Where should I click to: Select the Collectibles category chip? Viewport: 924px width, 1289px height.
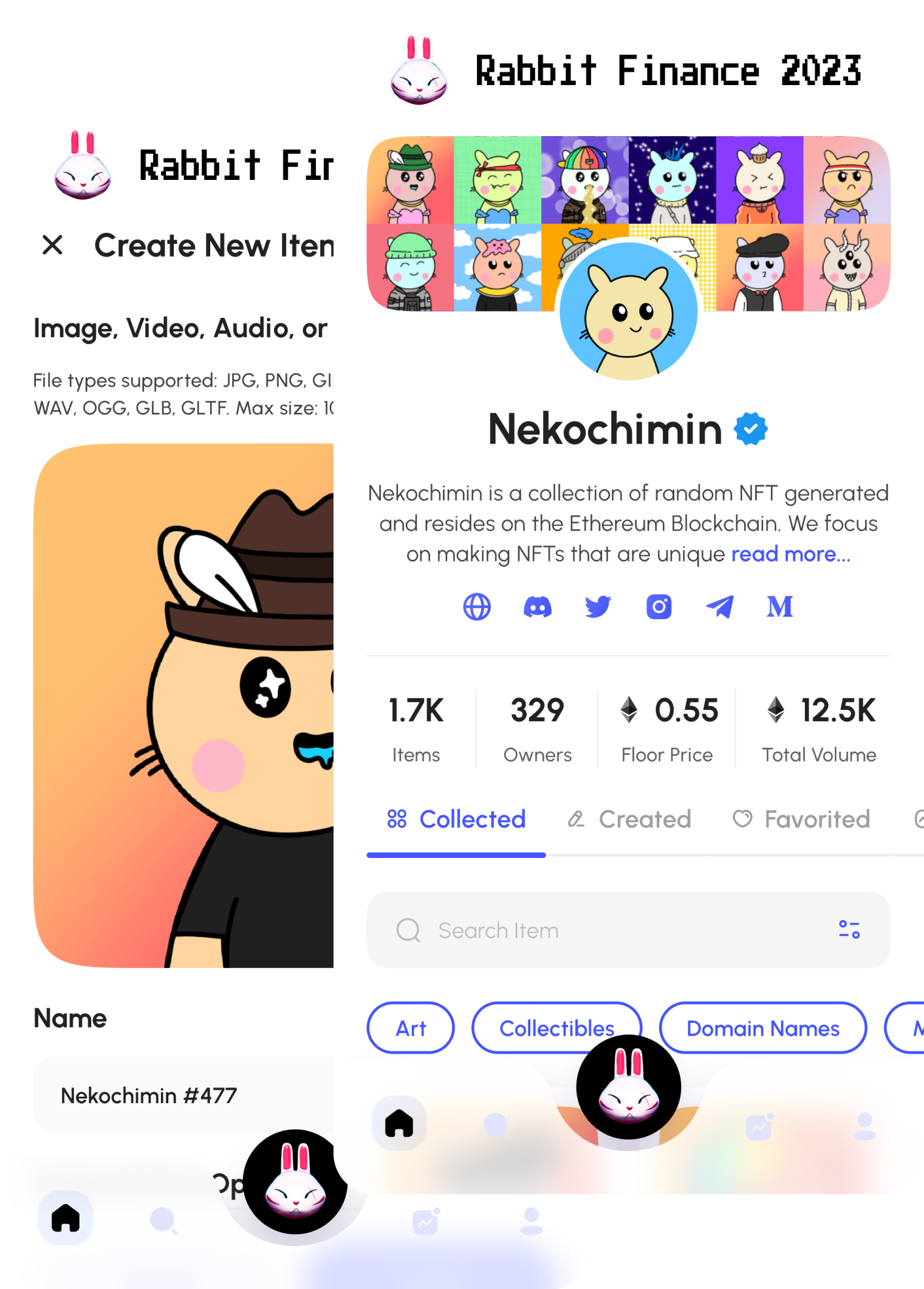(x=557, y=1028)
